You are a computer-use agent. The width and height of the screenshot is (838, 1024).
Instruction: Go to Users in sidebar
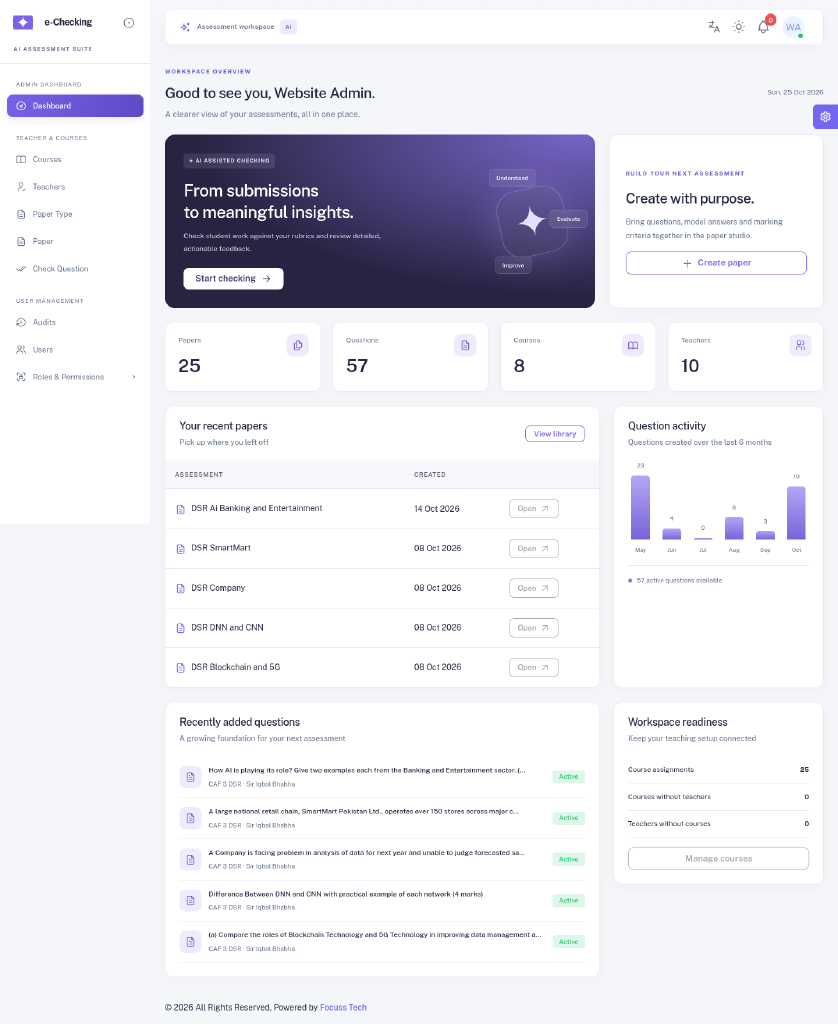75,349
